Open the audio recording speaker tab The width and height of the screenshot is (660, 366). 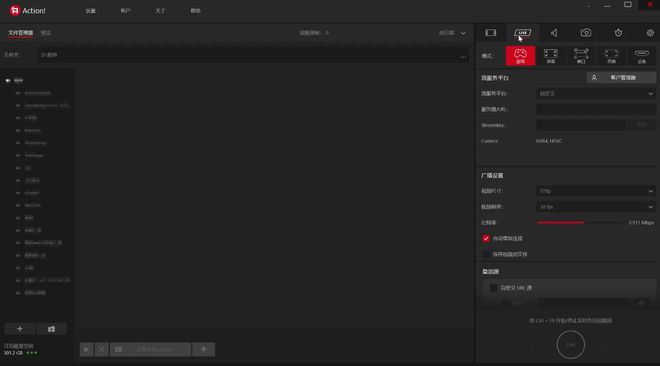(x=554, y=33)
